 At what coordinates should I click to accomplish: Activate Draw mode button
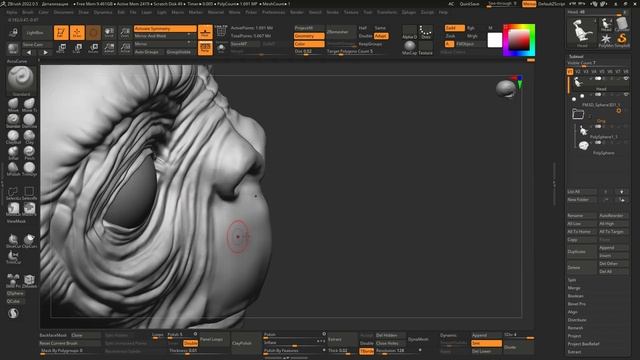tap(77, 33)
